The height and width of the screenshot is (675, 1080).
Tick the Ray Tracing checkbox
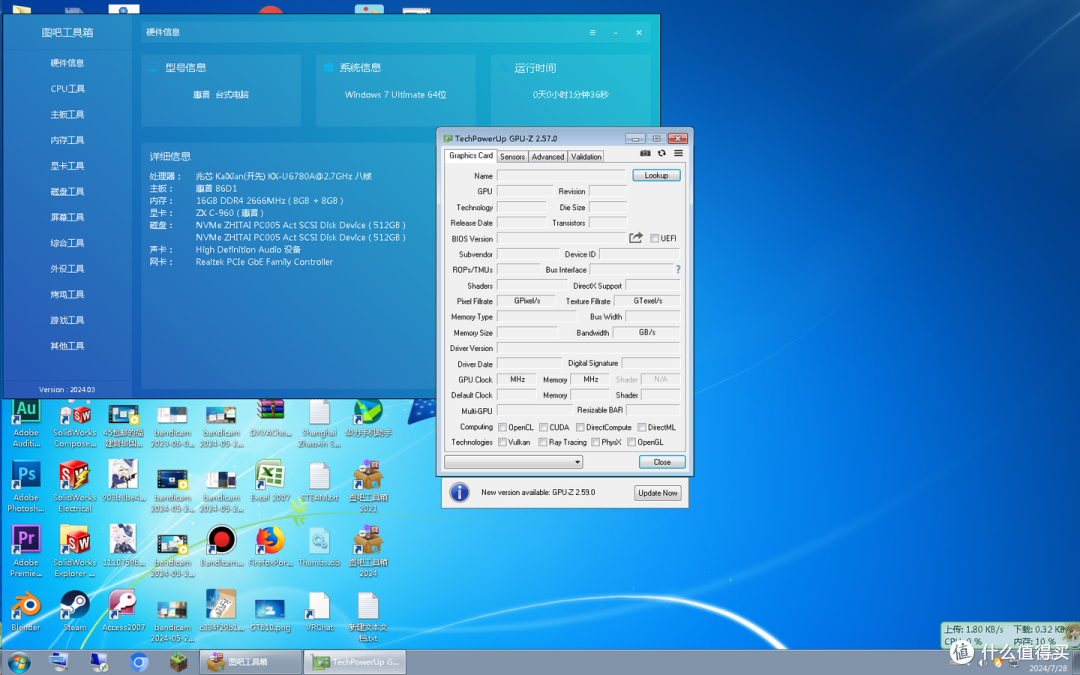pos(543,442)
